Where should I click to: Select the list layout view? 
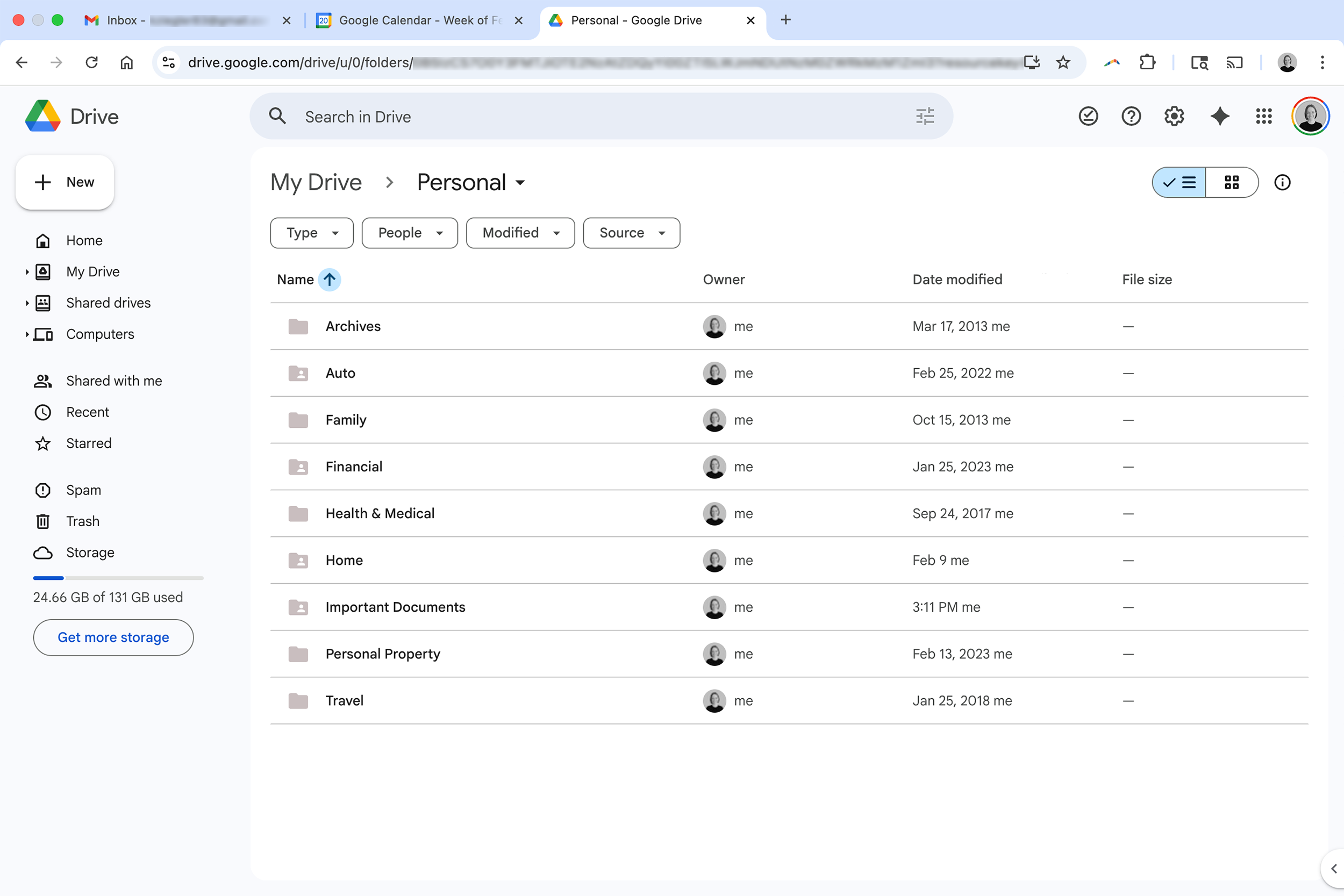point(1179,182)
